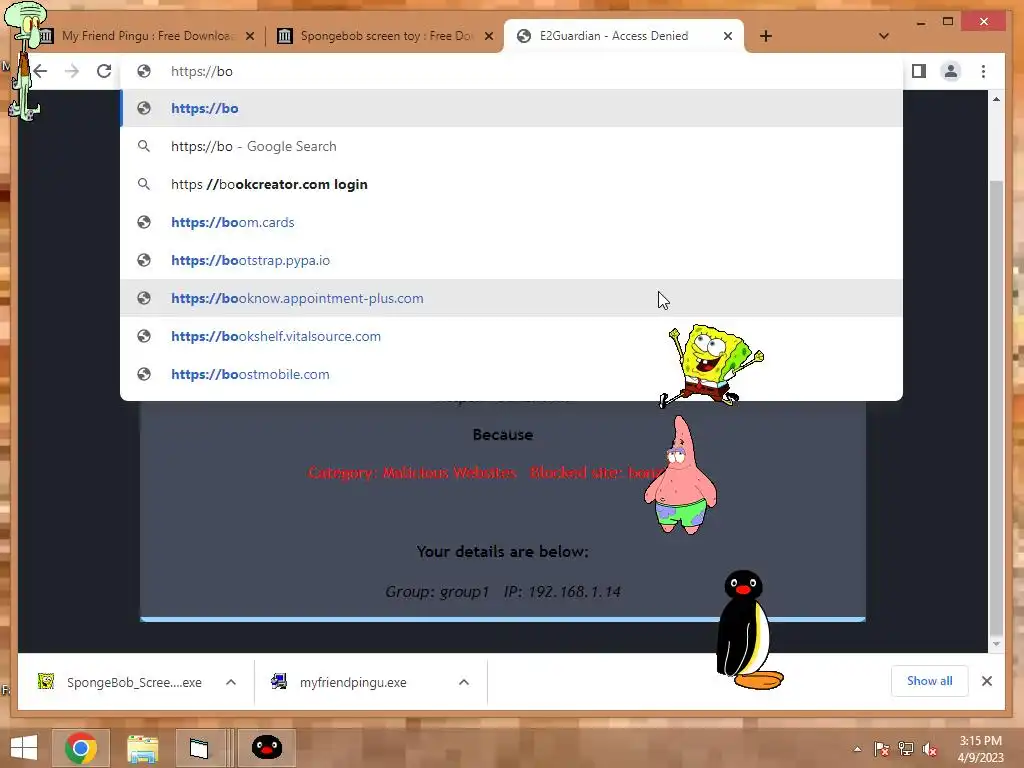This screenshot has height=768, width=1024.
Task: Close the E2Guardian tab
Action: point(728,36)
